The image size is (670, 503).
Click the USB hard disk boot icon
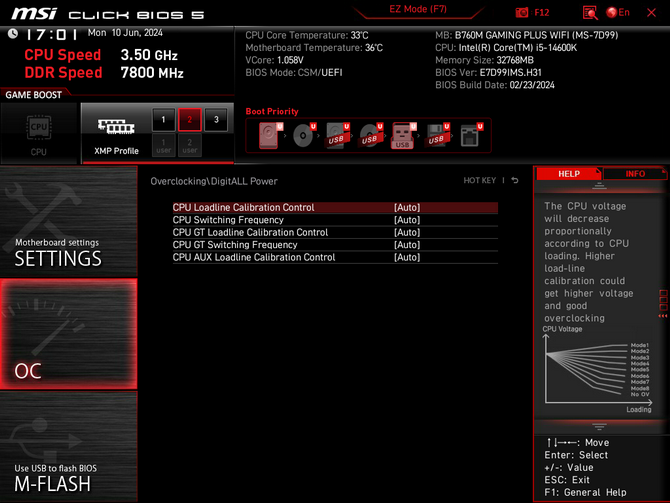[337, 135]
